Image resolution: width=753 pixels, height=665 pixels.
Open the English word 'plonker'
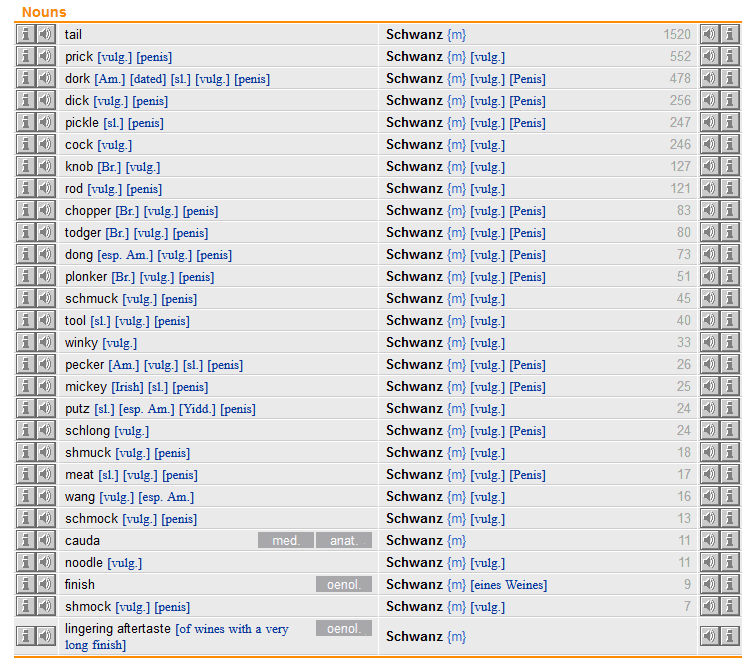tap(86, 277)
